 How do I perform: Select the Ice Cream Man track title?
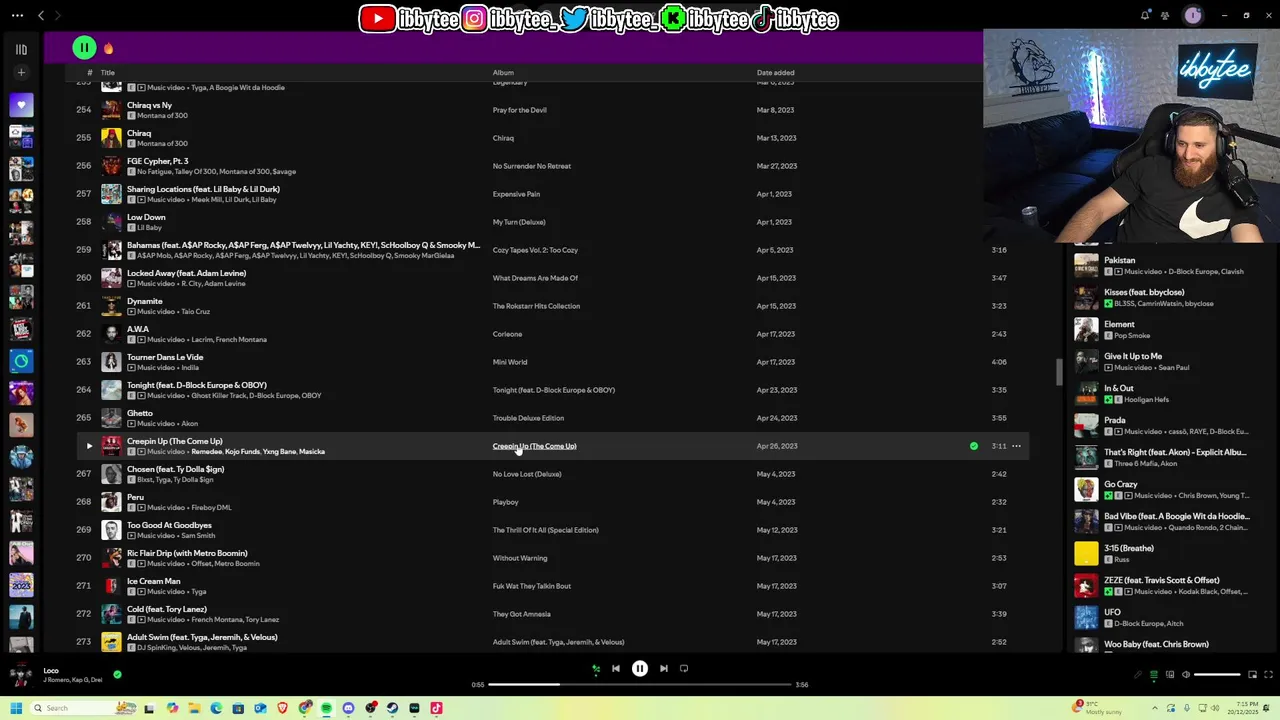point(154,581)
